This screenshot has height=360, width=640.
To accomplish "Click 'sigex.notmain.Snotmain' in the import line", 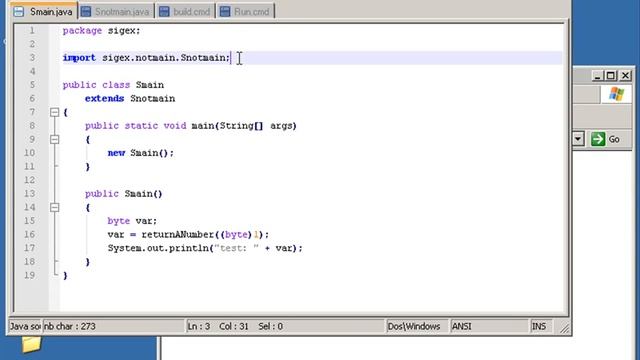I will [165, 58].
